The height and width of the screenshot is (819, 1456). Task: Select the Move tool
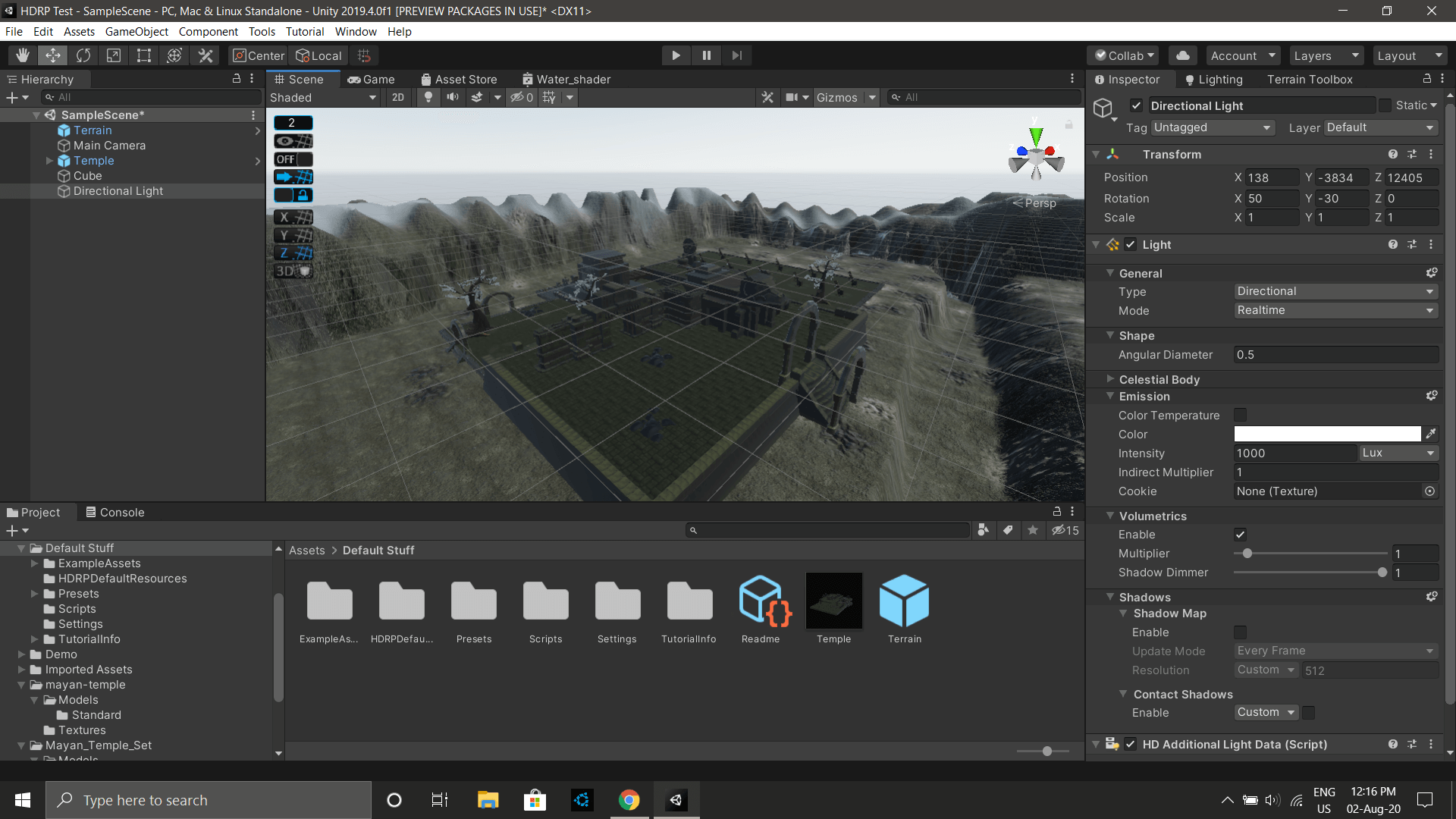pyautogui.click(x=53, y=55)
